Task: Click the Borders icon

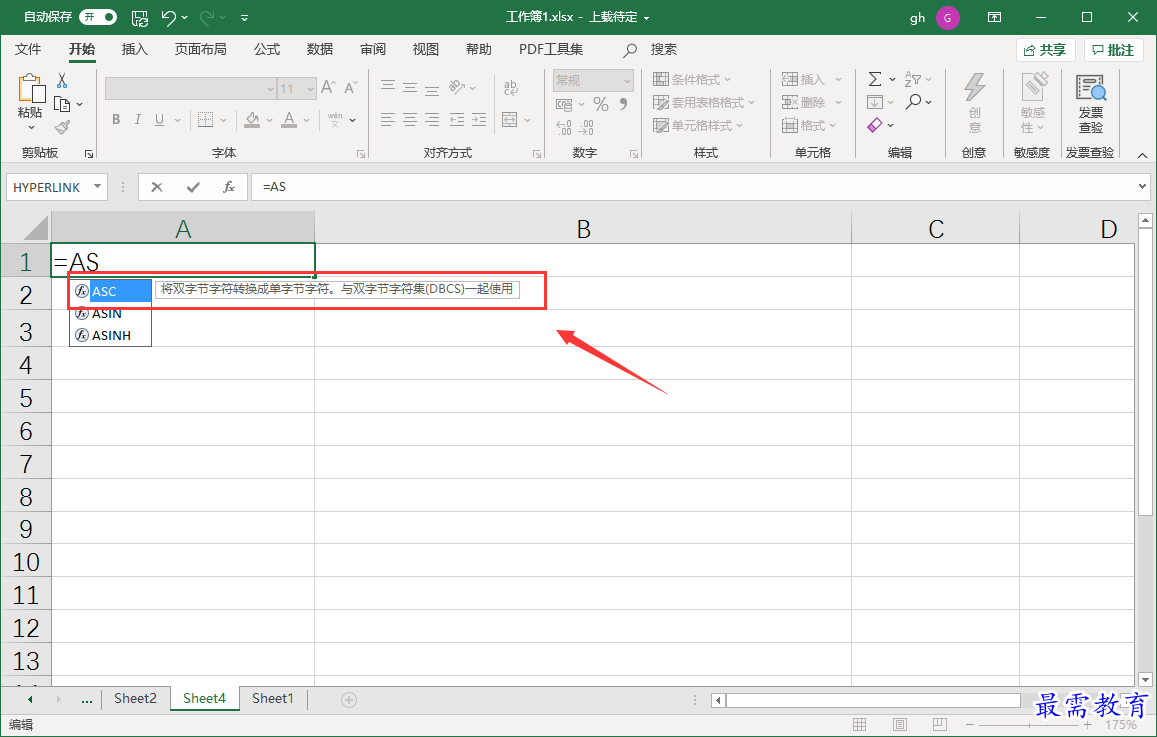Action: 206,120
